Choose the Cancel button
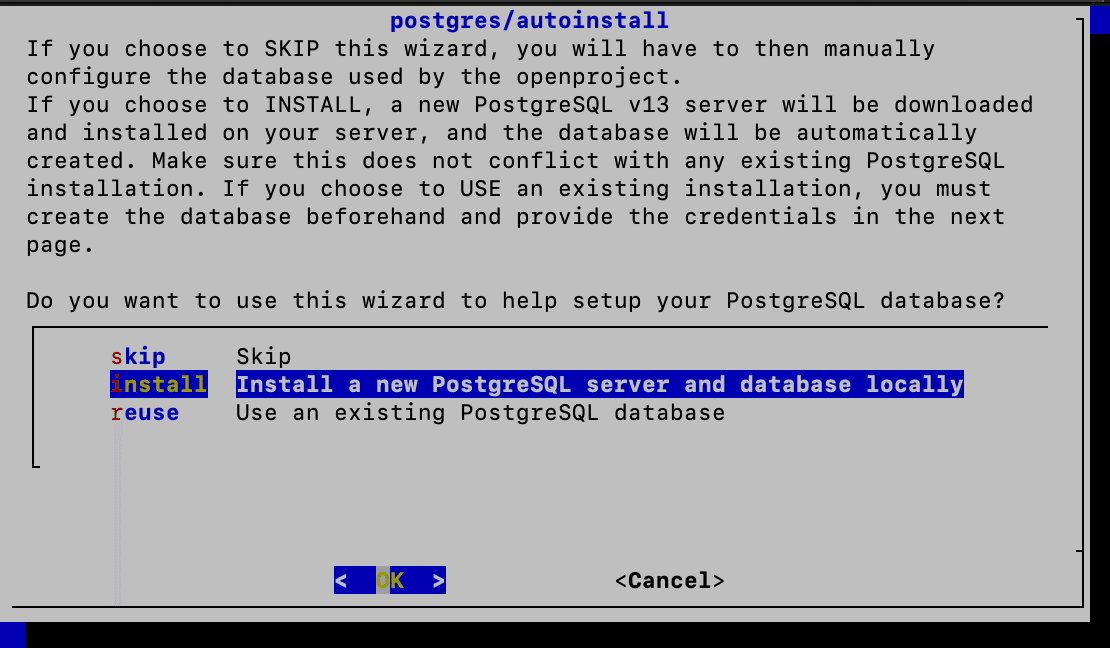Screen dimensions: 1110x648 (x=670, y=581)
